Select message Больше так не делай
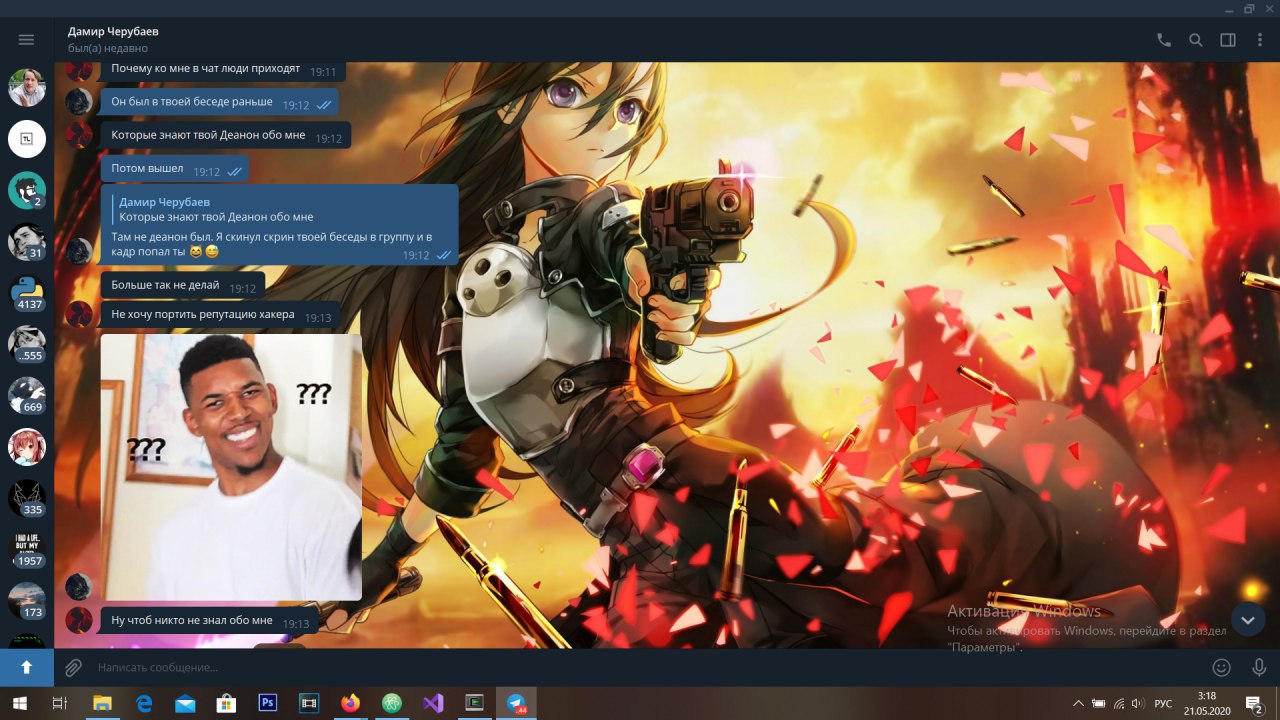Viewport: 1280px width, 720px height. coord(183,286)
